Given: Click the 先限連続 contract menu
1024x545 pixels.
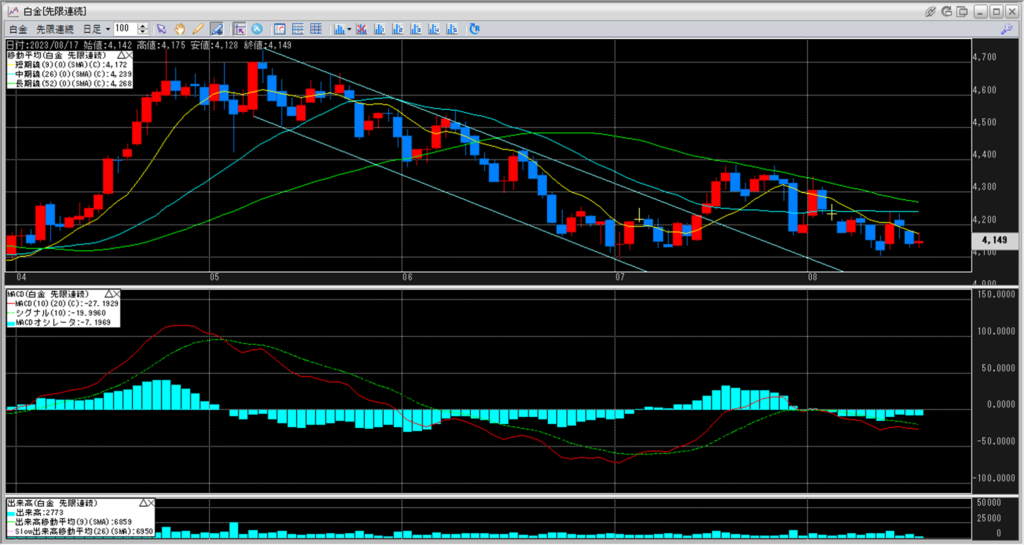Looking at the screenshot, I should [57, 29].
